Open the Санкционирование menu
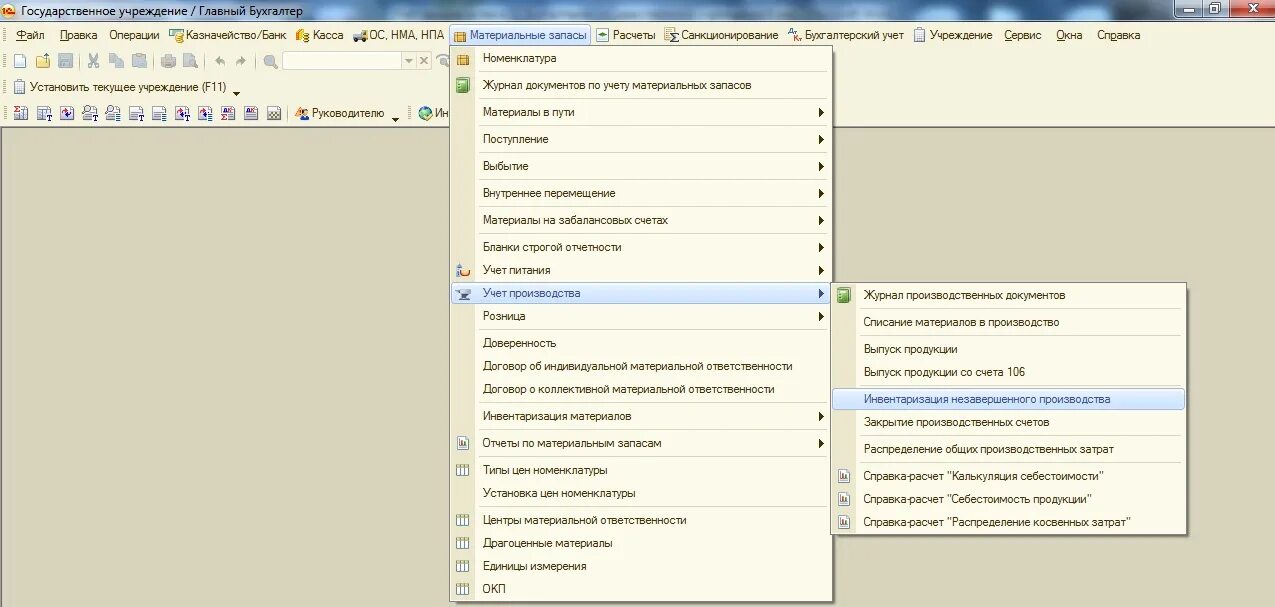 pos(722,35)
